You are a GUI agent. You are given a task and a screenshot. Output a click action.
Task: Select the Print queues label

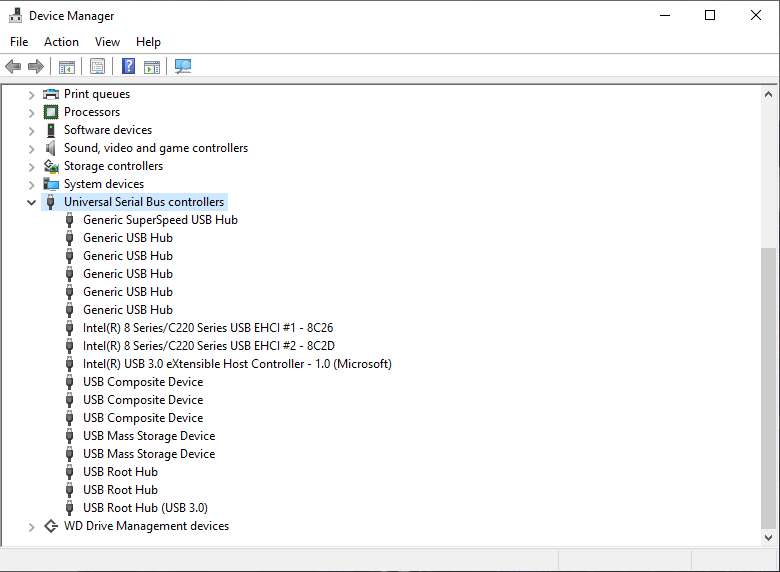coord(97,94)
